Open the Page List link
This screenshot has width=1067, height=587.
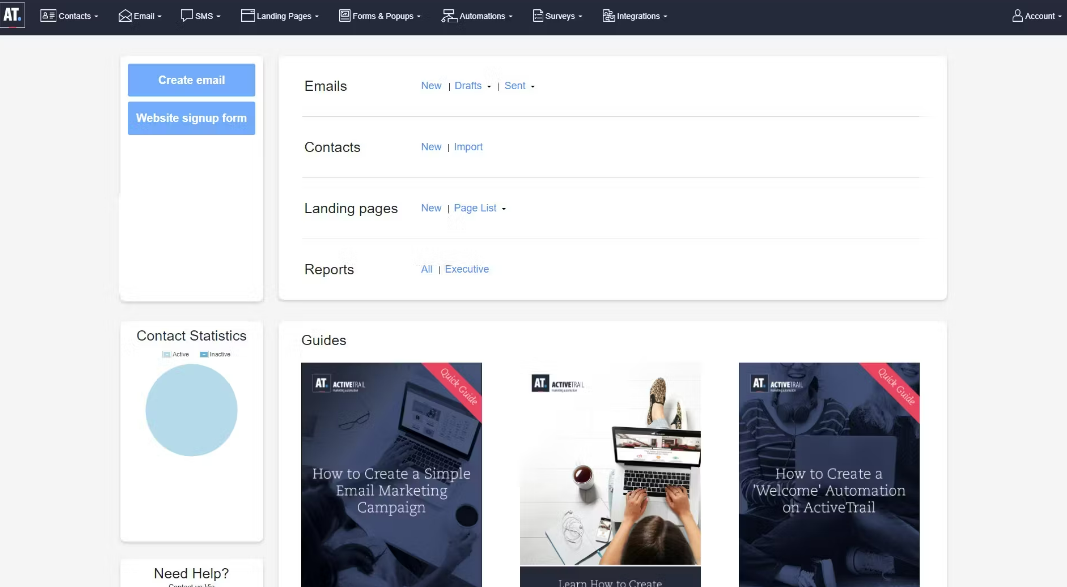tap(475, 208)
